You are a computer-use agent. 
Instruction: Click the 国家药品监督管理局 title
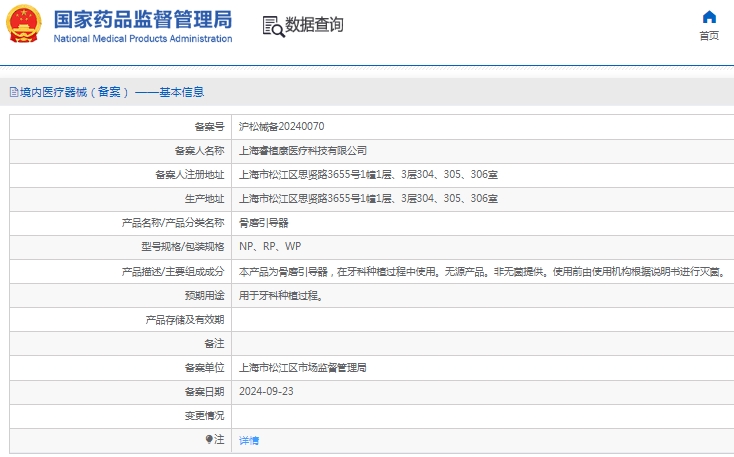pyautogui.click(x=143, y=20)
